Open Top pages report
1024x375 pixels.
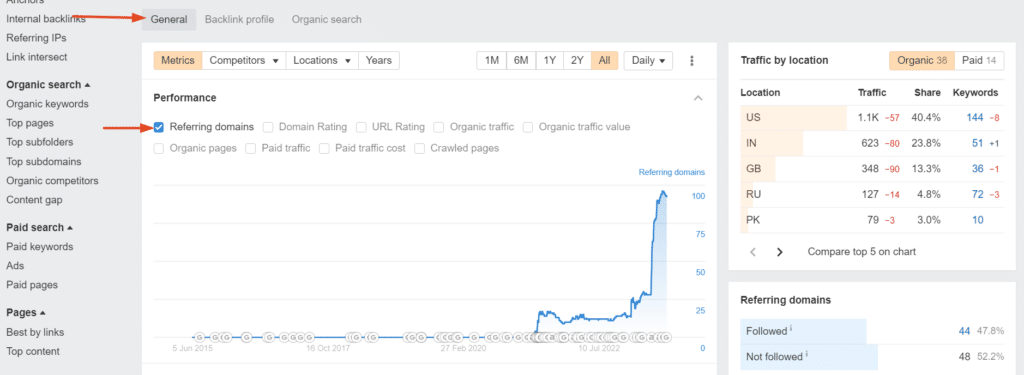[x=30, y=123]
